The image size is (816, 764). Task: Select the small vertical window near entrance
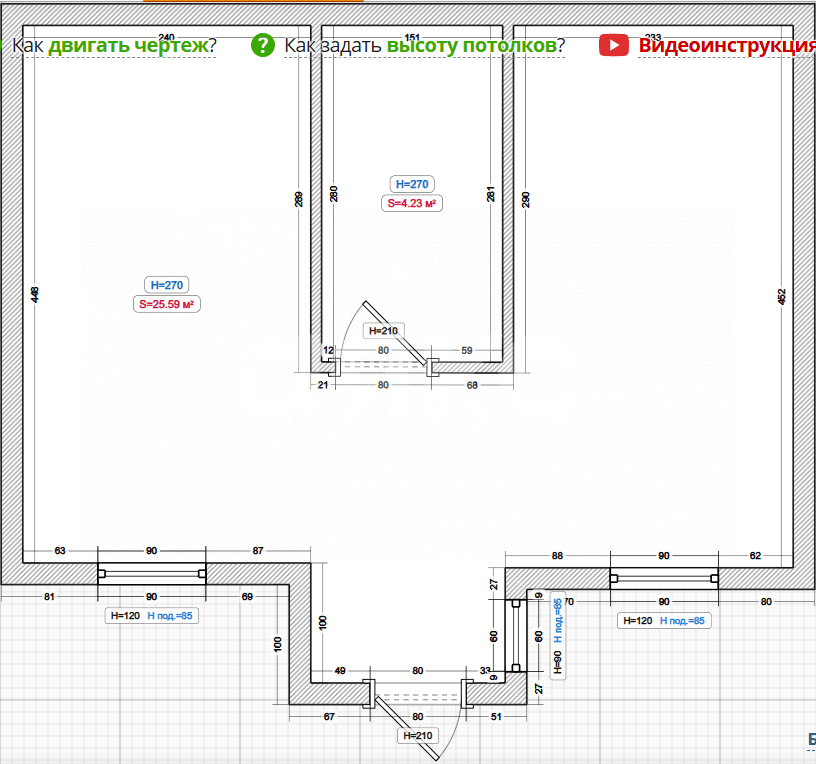point(515,636)
